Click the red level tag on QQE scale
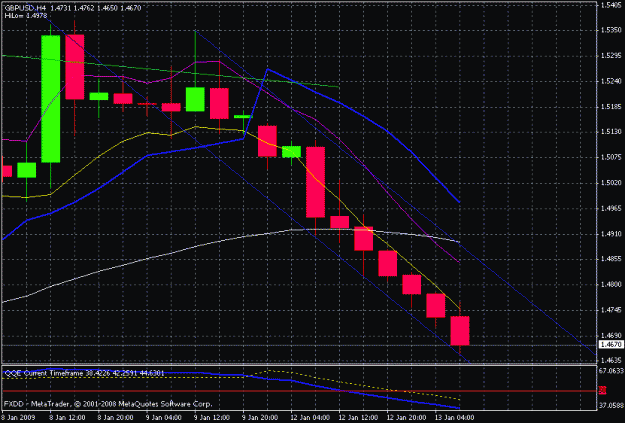625x423 pixels. [x=603, y=390]
